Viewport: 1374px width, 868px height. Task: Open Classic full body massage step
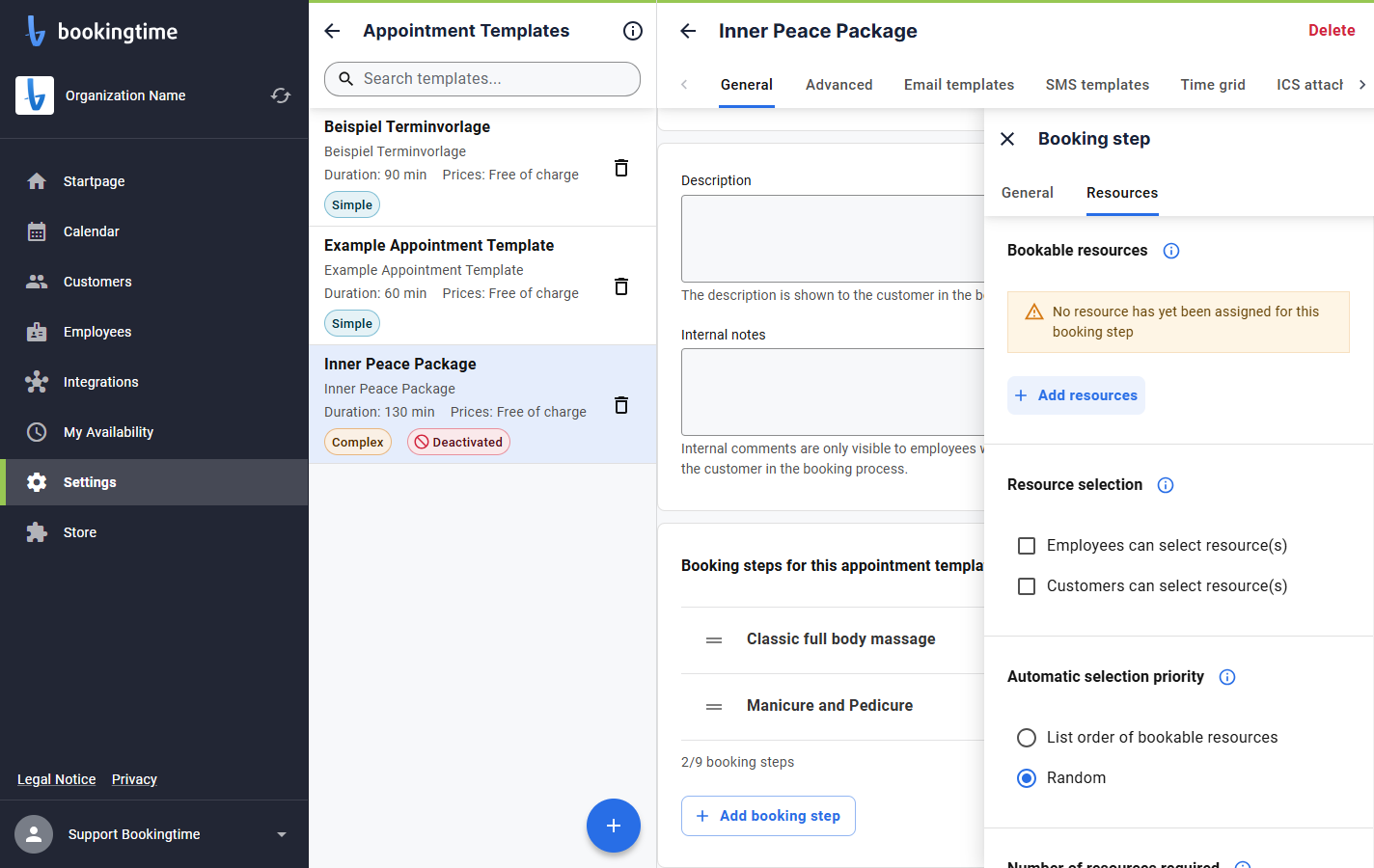coord(841,639)
